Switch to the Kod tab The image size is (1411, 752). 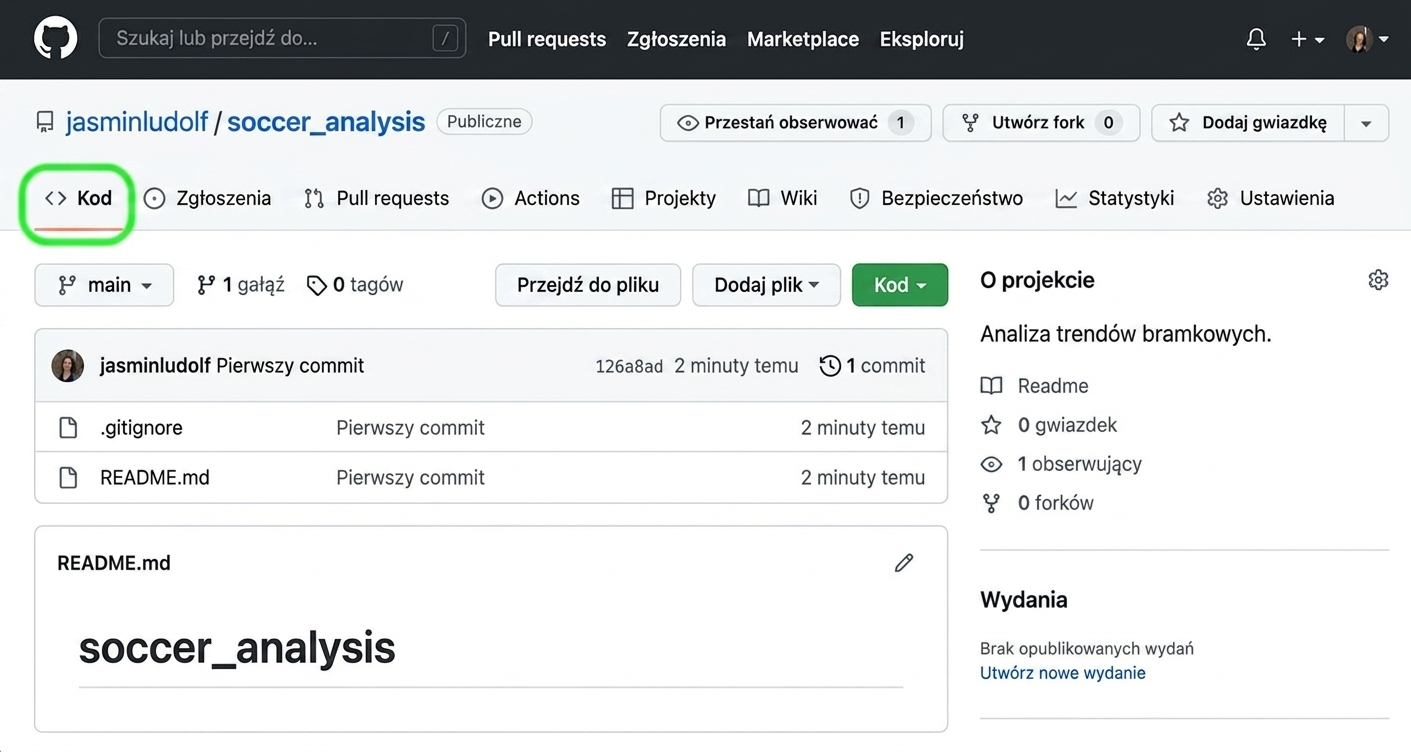click(x=78, y=198)
